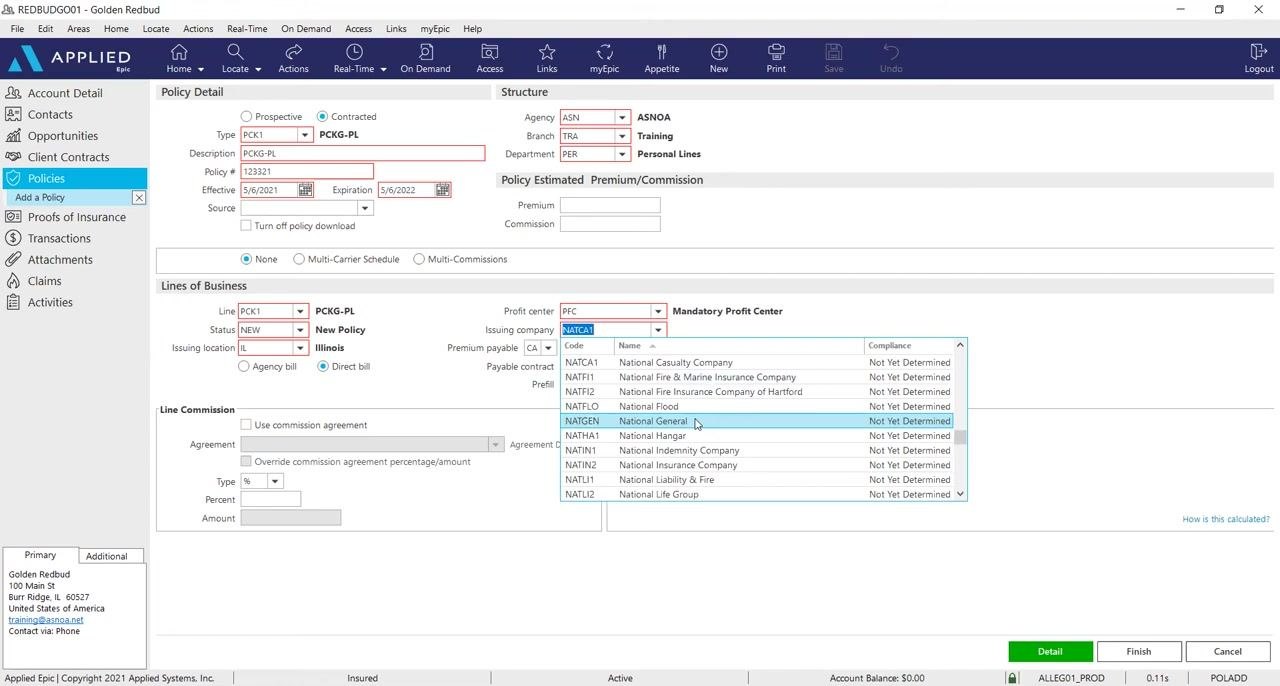1280x686 pixels.
Task: Click the Print toolbar icon
Action: pyautogui.click(x=776, y=58)
